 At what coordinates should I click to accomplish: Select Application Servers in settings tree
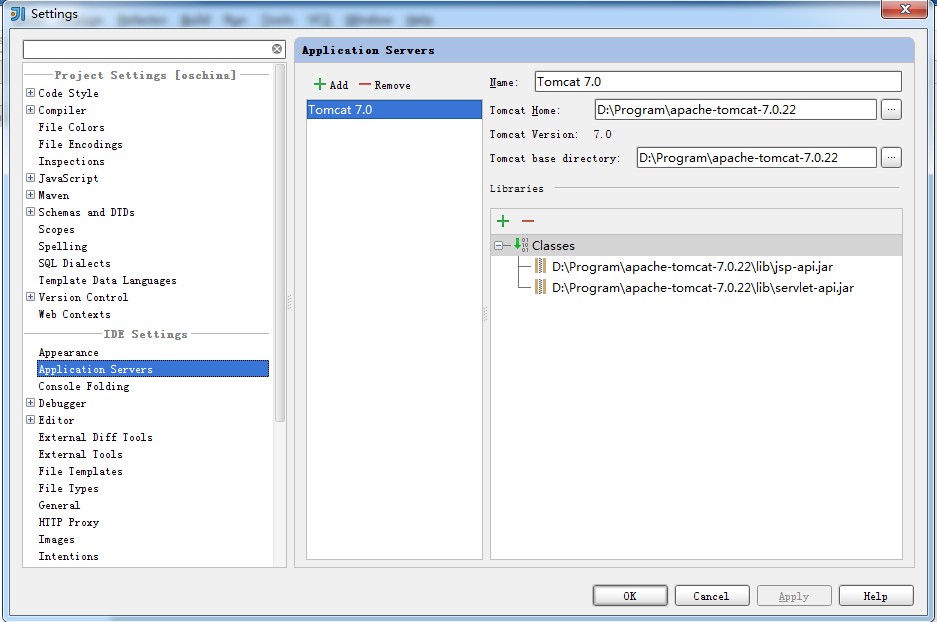click(153, 369)
